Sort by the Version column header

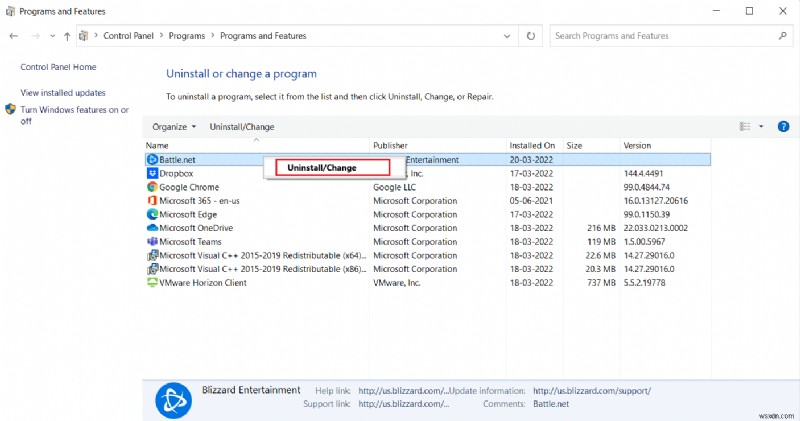(637, 145)
